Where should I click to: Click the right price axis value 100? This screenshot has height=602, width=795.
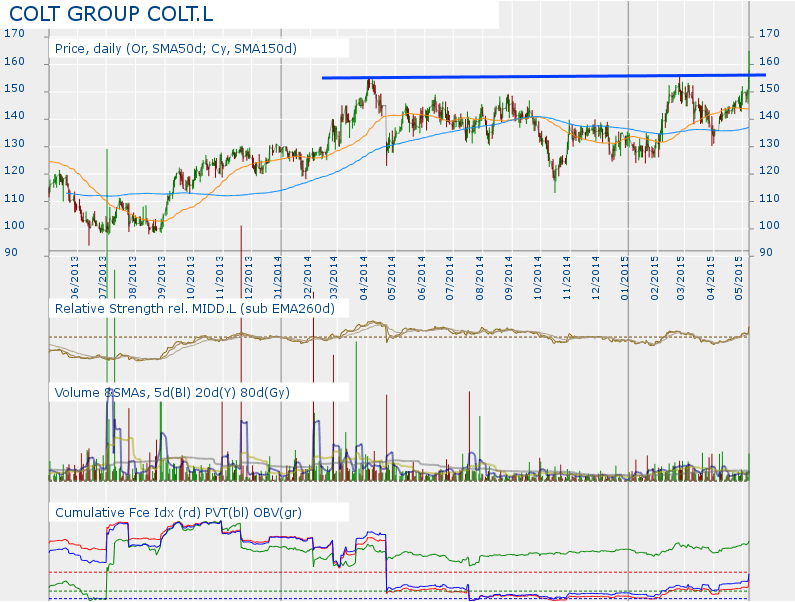click(x=769, y=225)
